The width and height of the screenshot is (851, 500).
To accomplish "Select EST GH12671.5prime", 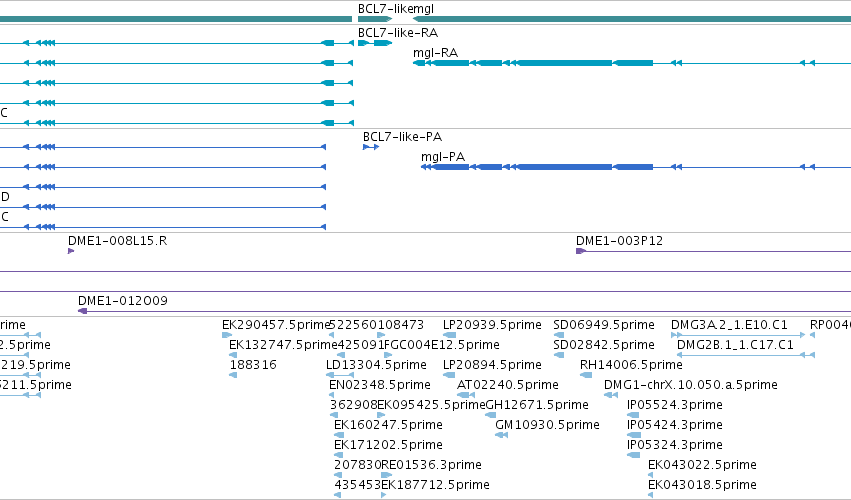I will [537, 405].
